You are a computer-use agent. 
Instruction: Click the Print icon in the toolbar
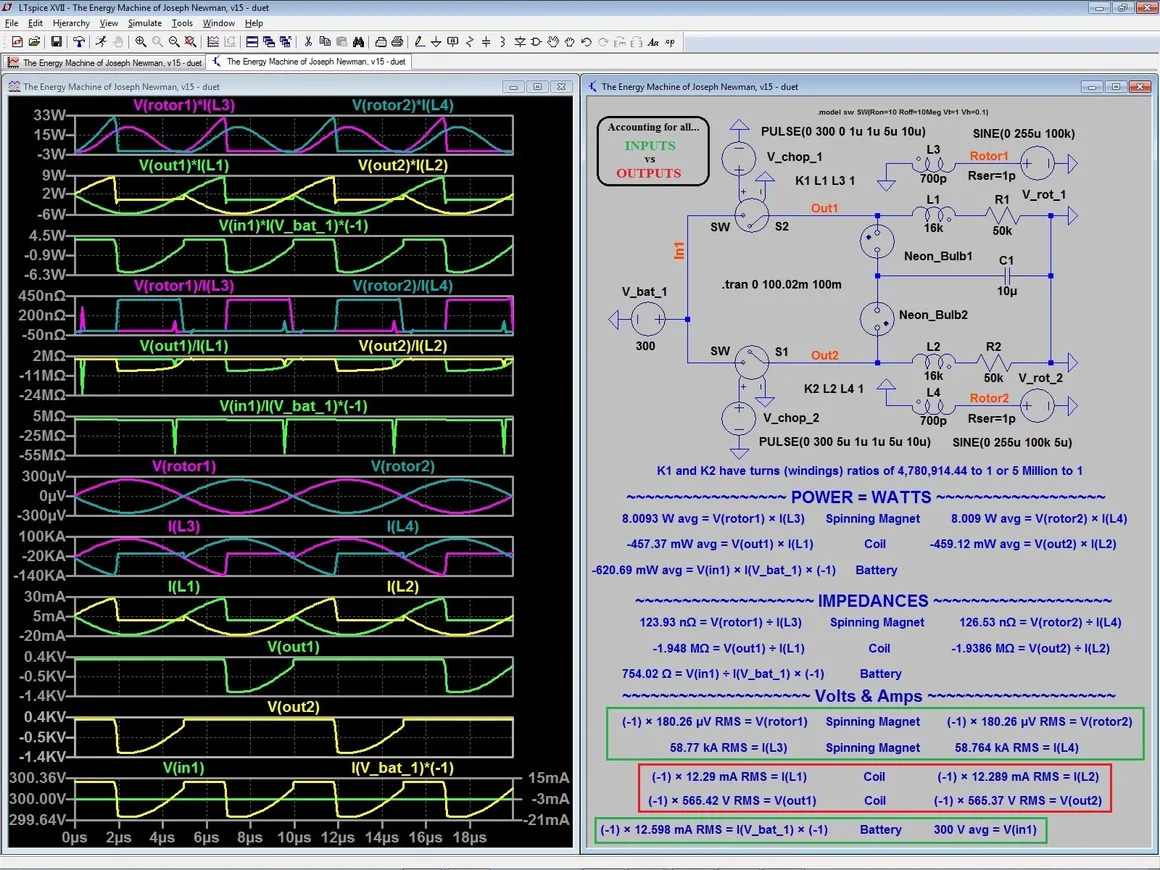pyautogui.click(x=397, y=42)
